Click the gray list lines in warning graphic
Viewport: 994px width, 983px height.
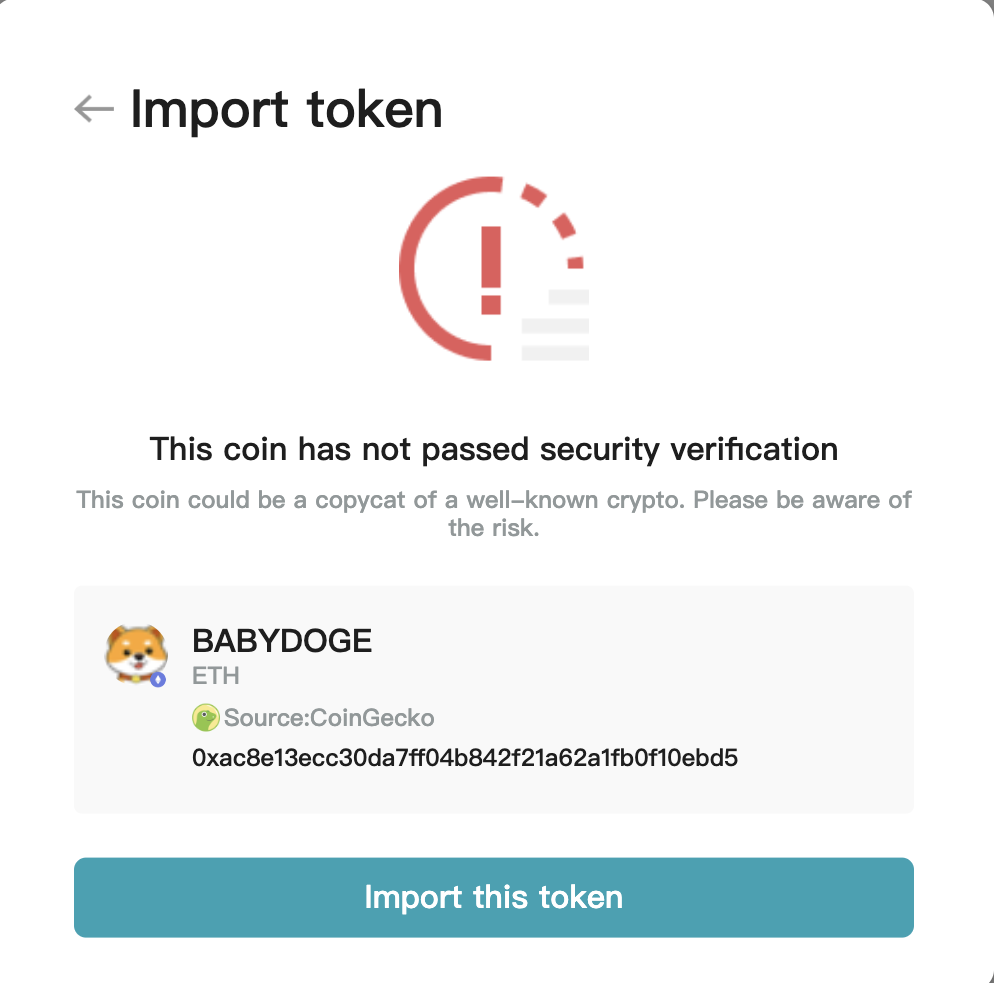556,326
